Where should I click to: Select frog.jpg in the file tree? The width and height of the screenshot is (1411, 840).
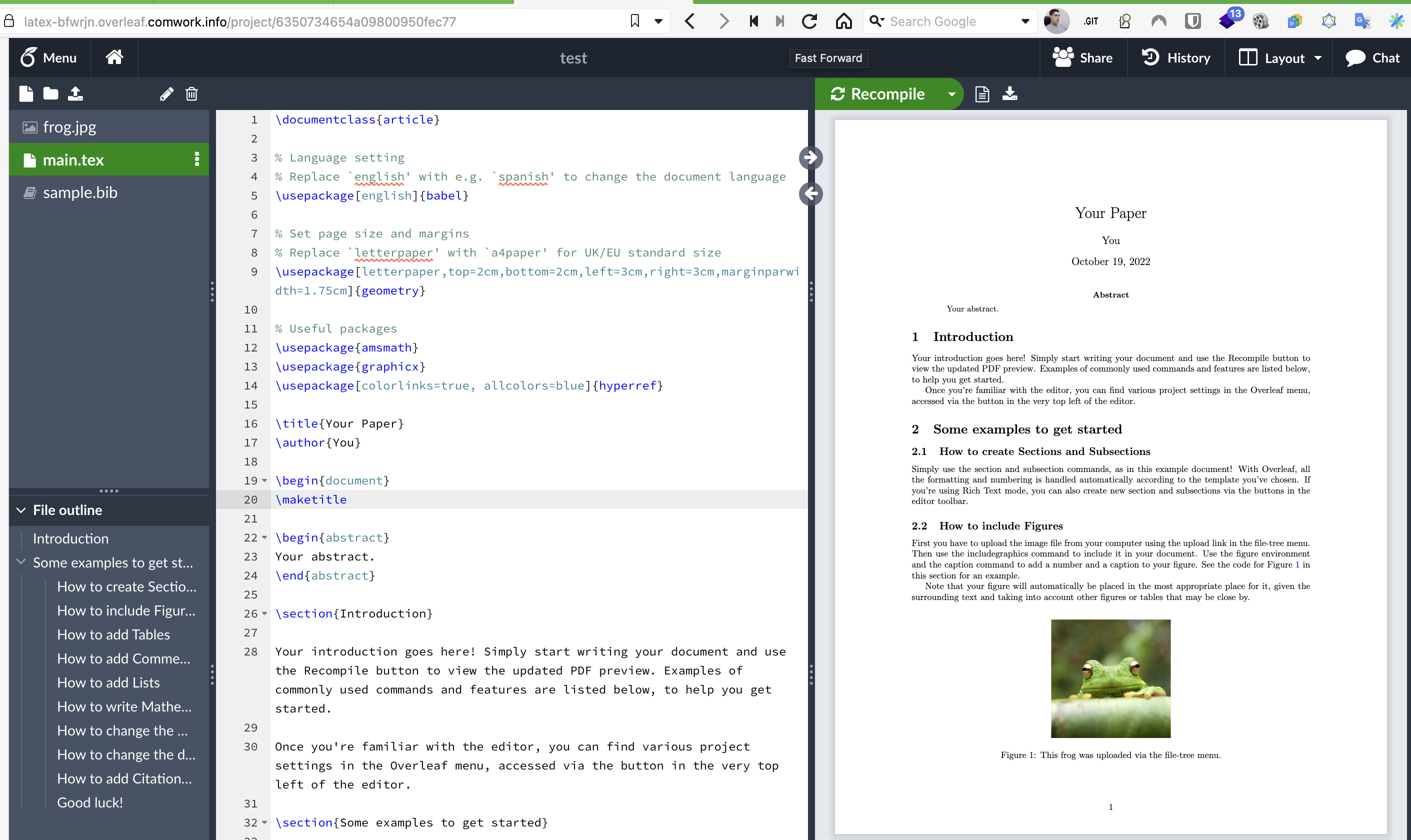pyautogui.click(x=109, y=127)
